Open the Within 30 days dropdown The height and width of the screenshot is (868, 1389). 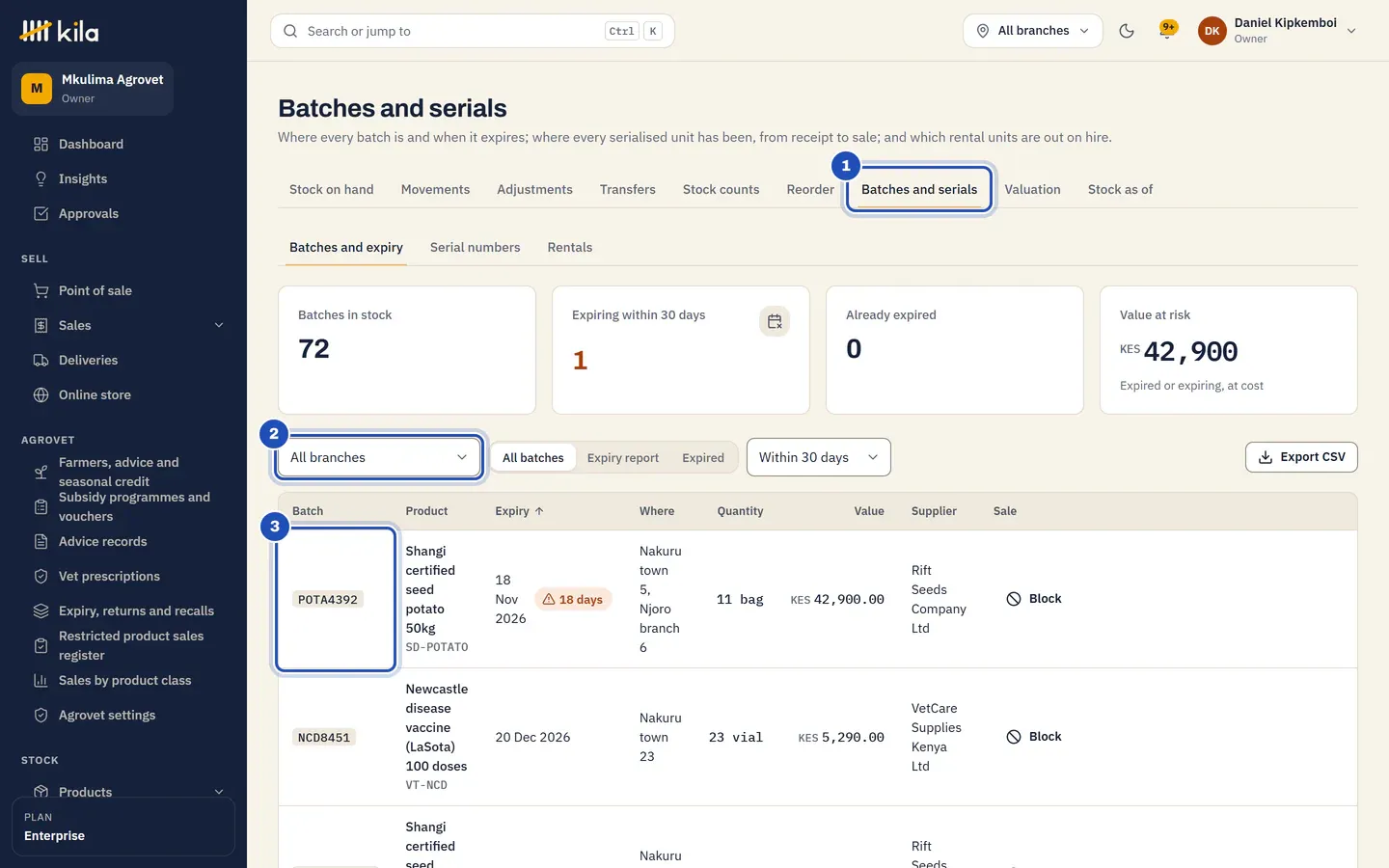click(x=819, y=457)
